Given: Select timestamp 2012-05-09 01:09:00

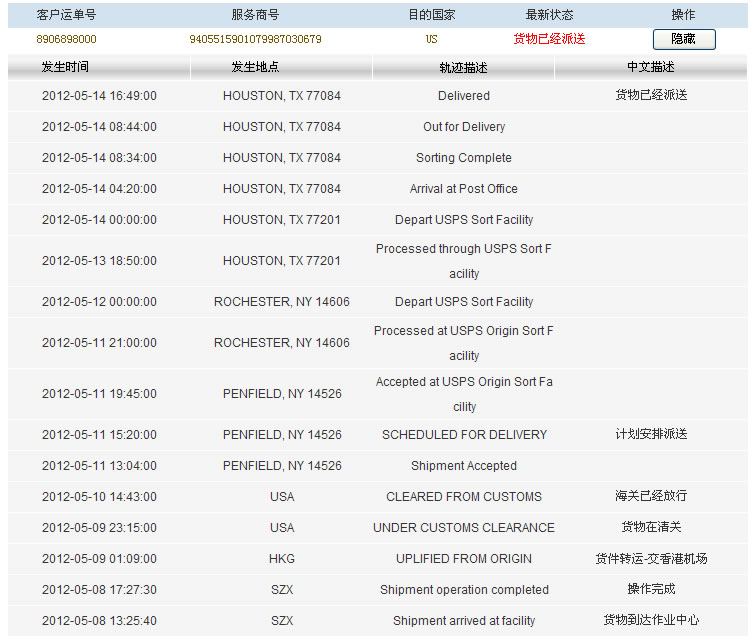Looking at the screenshot, I should coord(99,559).
